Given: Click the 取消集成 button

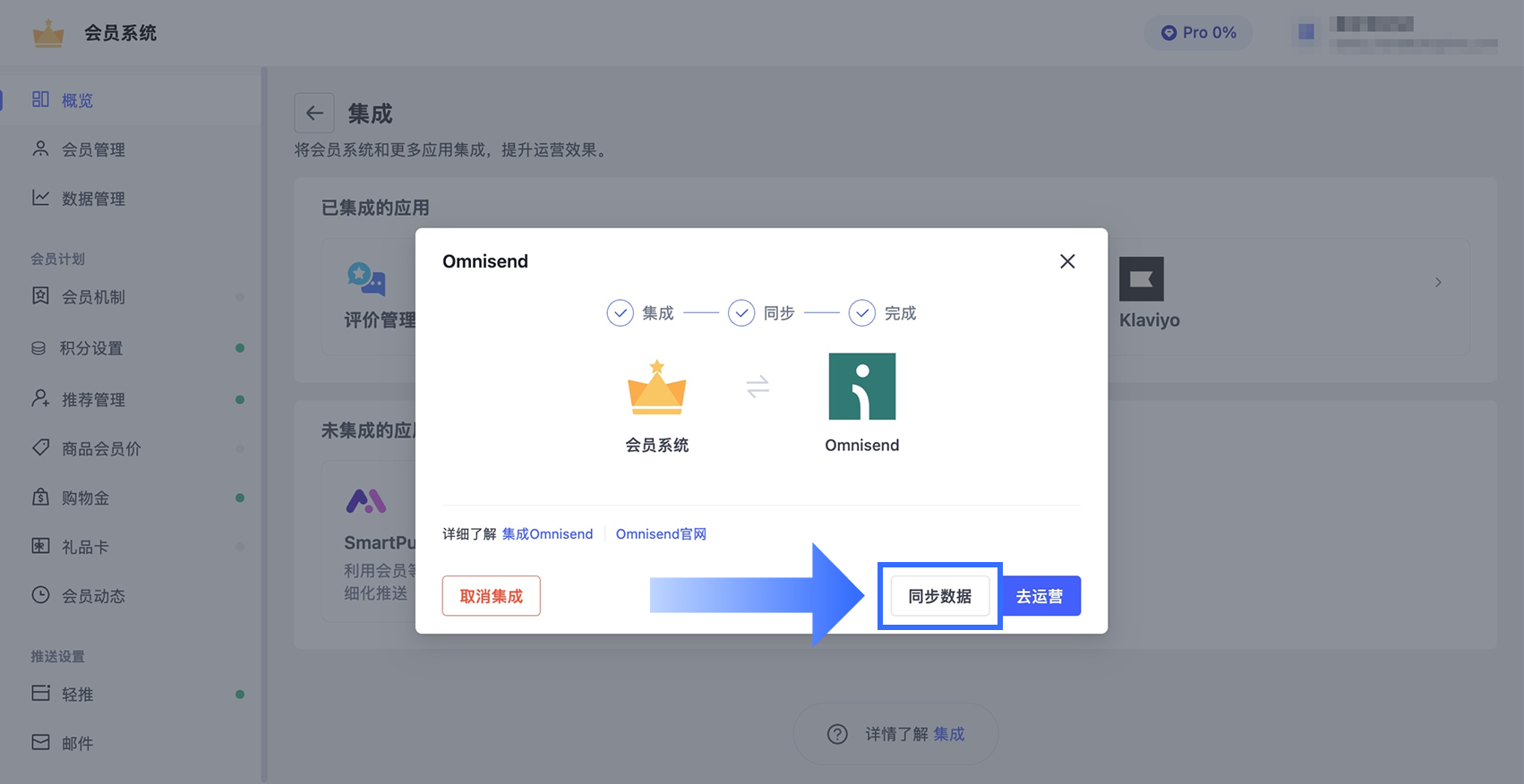Looking at the screenshot, I should (491, 596).
